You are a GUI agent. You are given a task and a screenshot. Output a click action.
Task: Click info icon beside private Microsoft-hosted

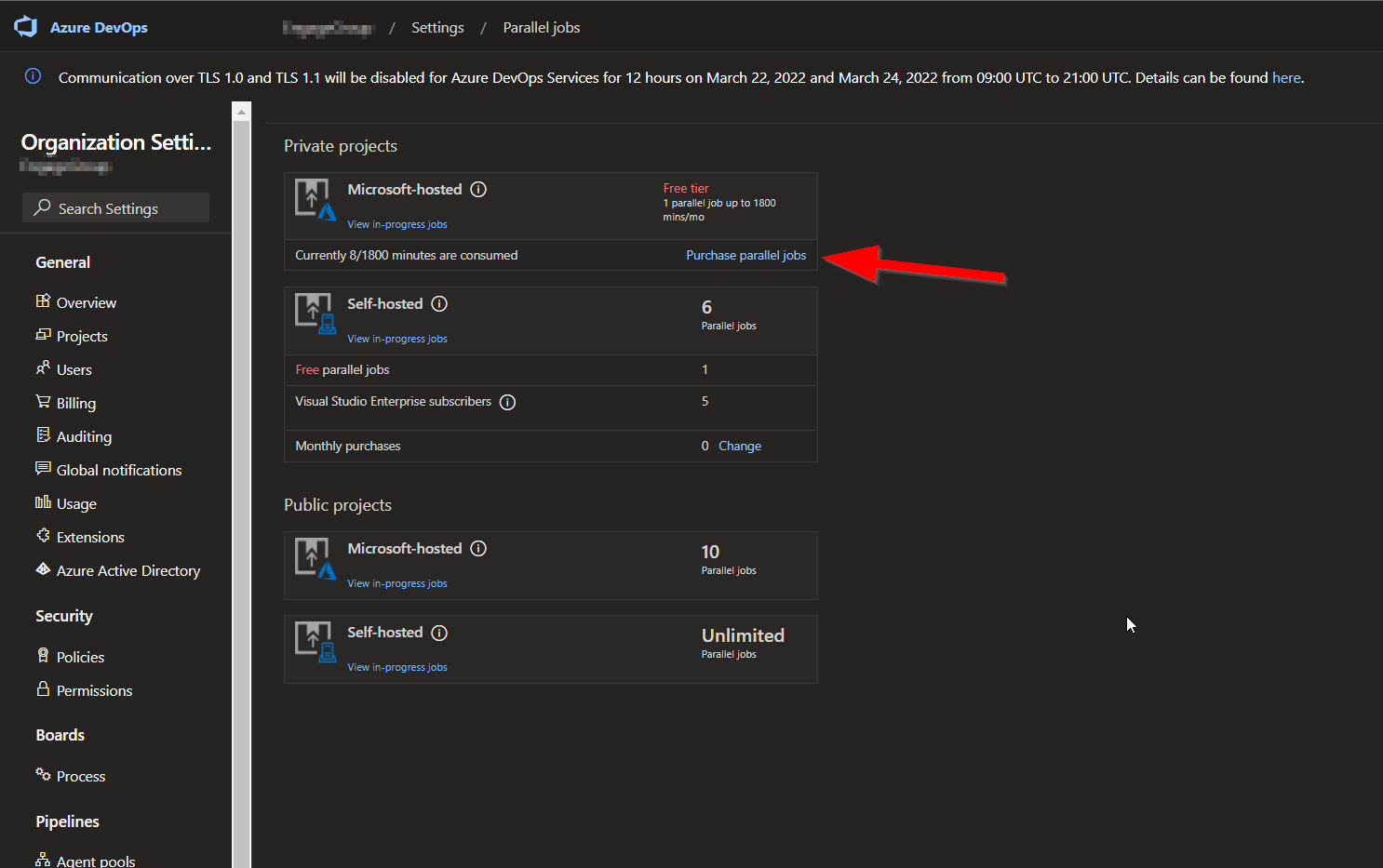click(478, 190)
